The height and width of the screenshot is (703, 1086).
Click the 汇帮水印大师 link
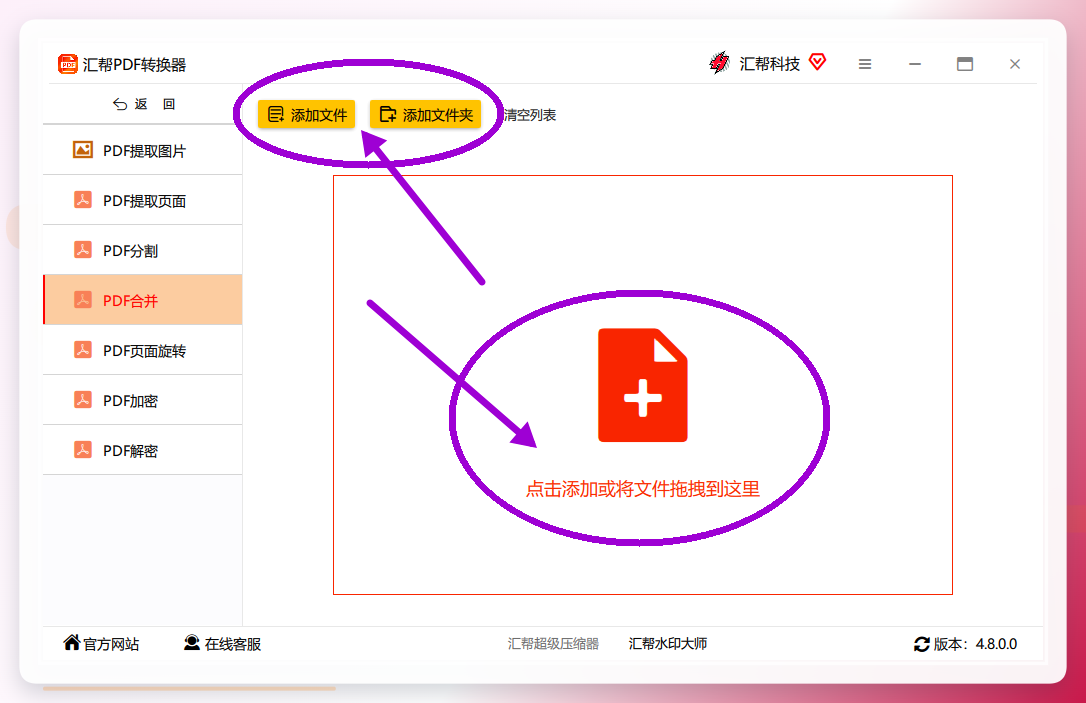pos(668,643)
